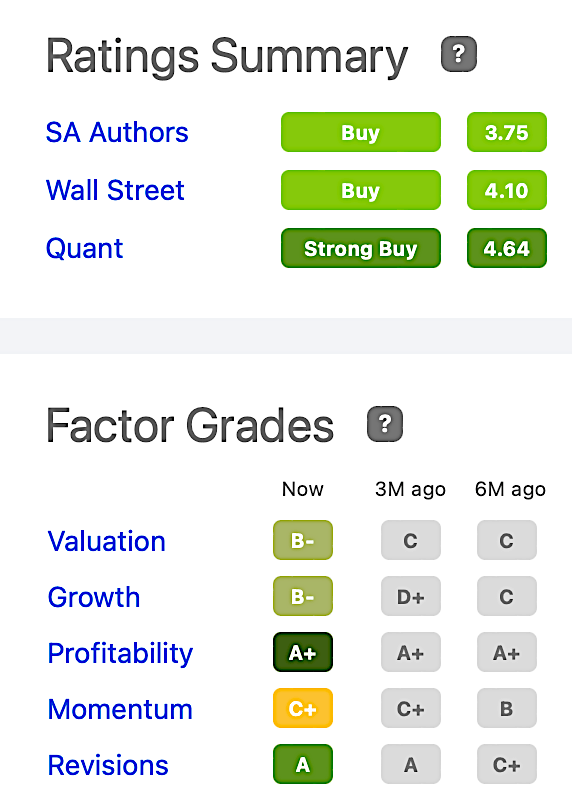Open the Profitability factor grade link
Image resolution: width=572 pixels, height=802 pixels.
[x=120, y=654]
